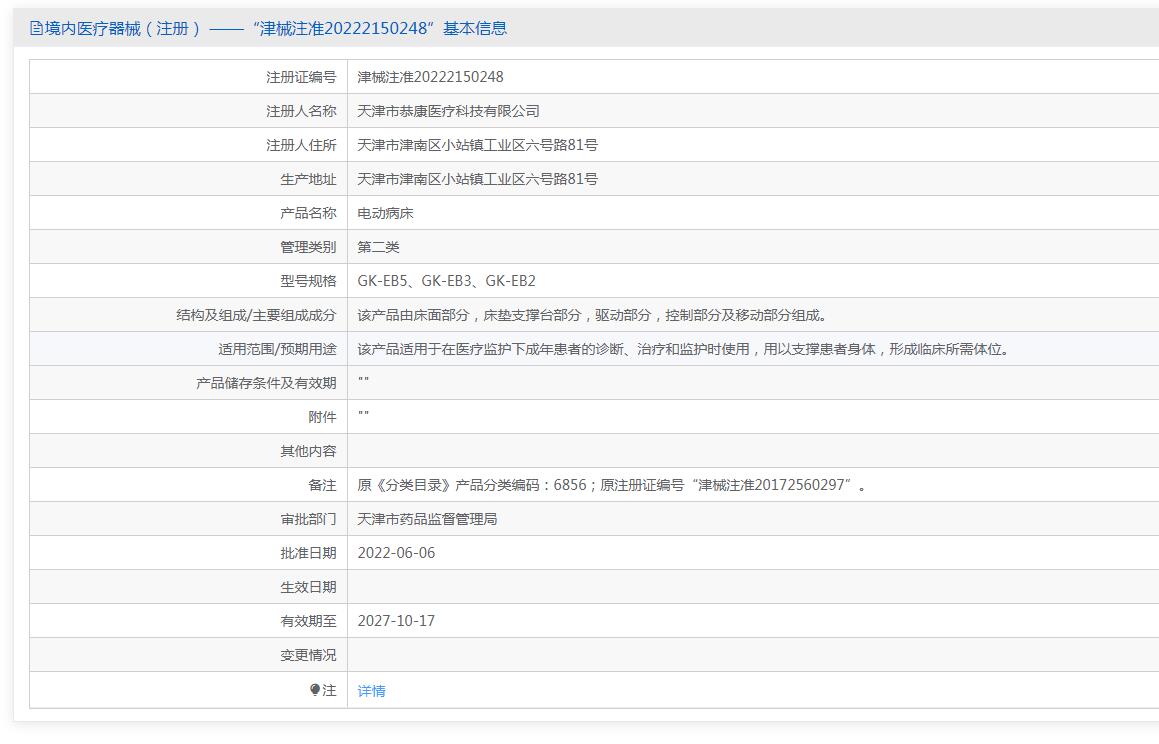Screen dimensions: 1159x744
Task: Click the 注册证编号 row label
Action: (x=301, y=77)
